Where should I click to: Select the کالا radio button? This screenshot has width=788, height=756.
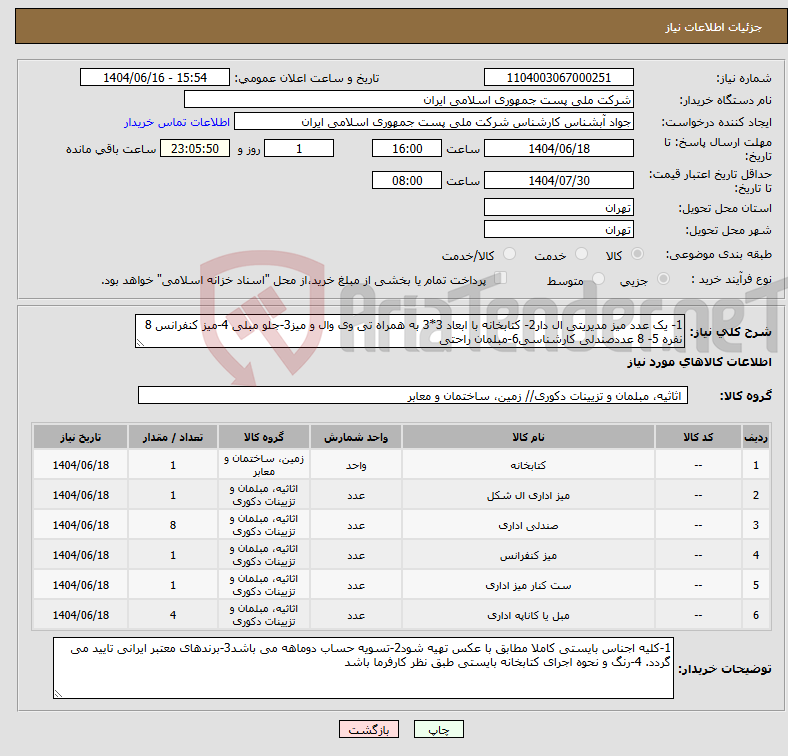[x=637, y=254]
